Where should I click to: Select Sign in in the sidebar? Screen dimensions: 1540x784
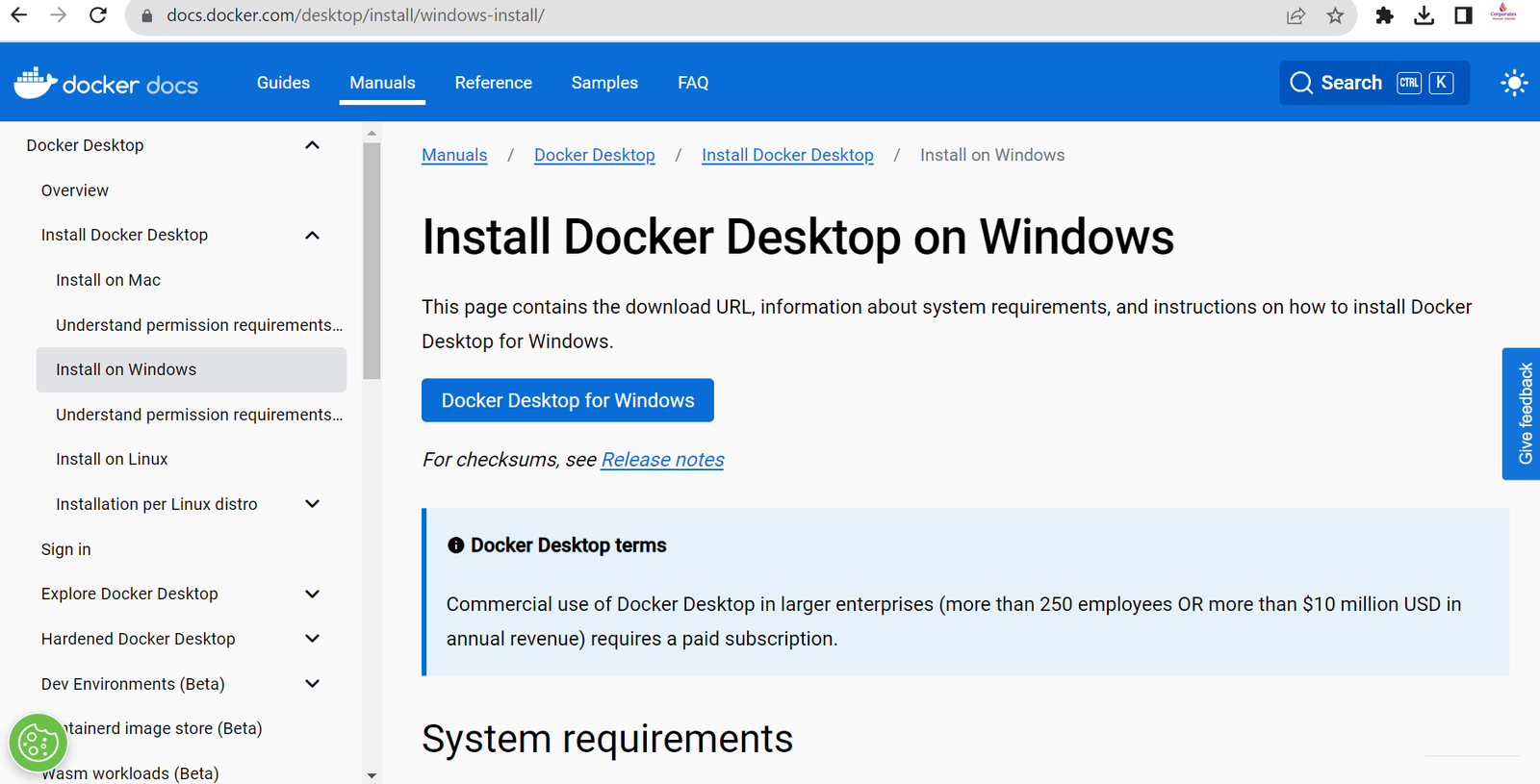point(65,549)
